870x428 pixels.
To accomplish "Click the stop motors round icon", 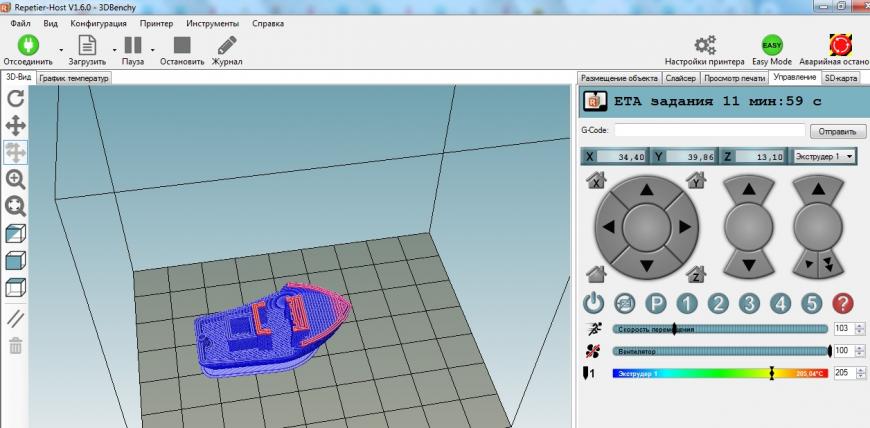I will tap(625, 303).
